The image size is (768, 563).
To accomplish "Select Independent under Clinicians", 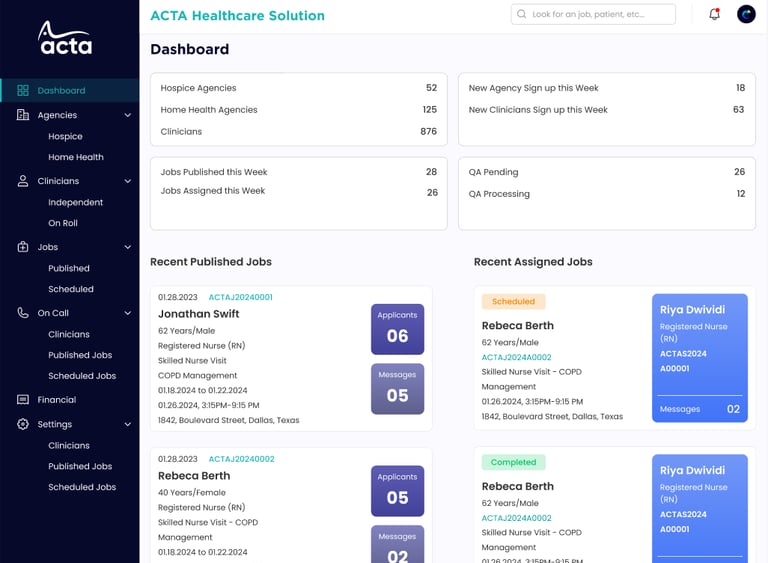I will [x=75, y=202].
